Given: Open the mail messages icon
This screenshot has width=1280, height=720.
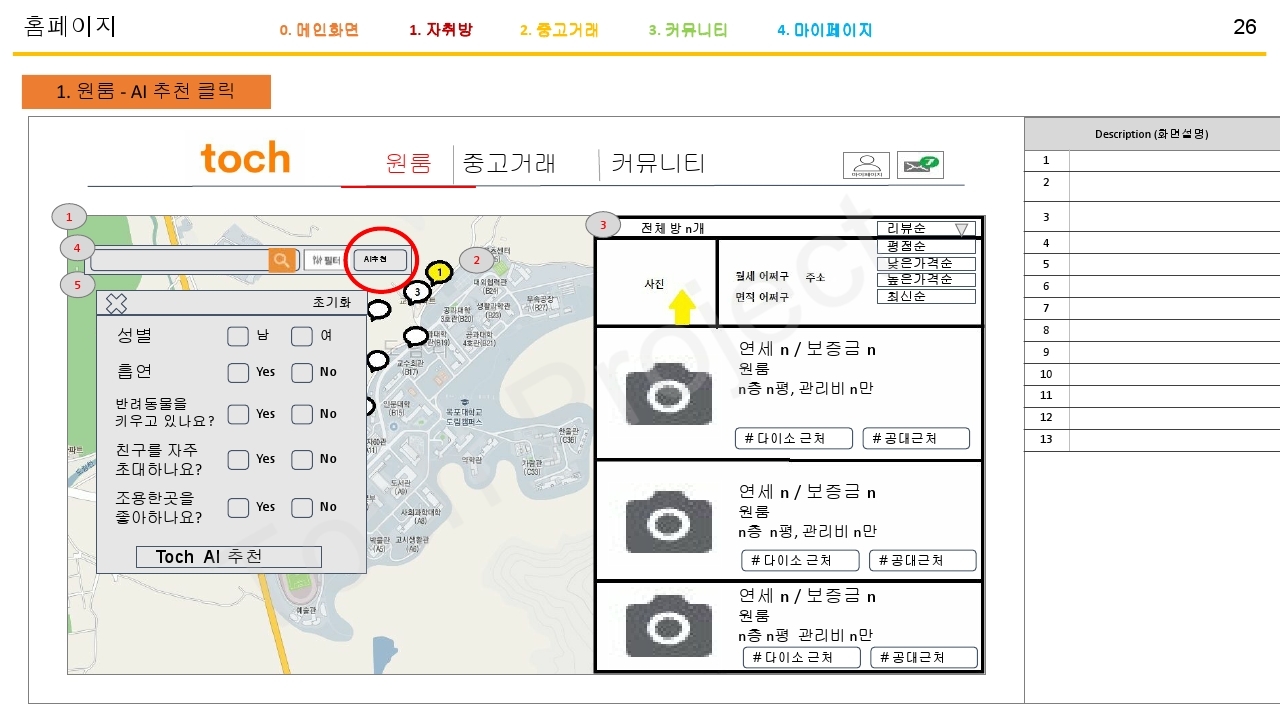Looking at the screenshot, I should pyautogui.click(x=920, y=165).
